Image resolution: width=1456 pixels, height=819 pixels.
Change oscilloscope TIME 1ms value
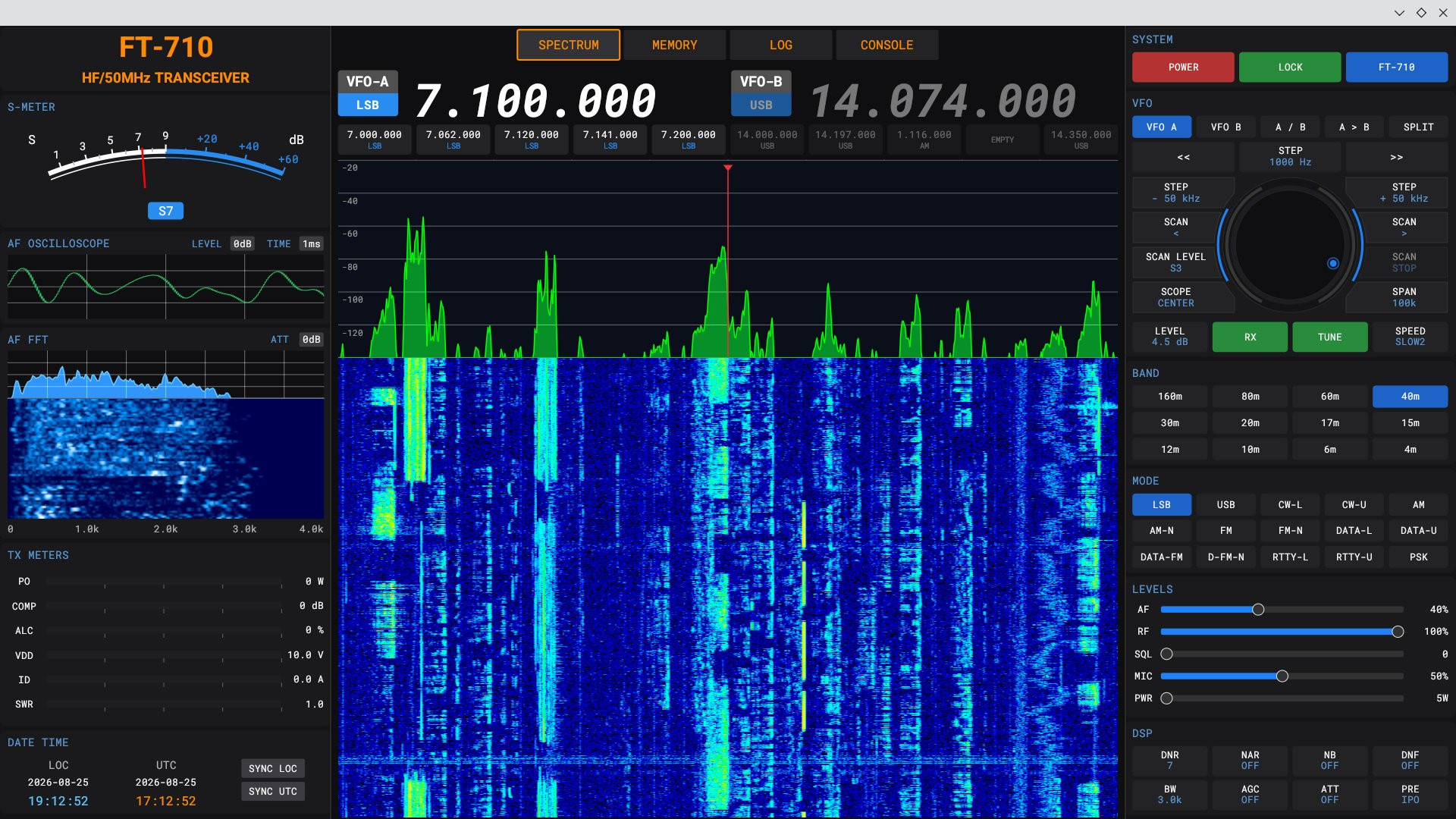[312, 244]
